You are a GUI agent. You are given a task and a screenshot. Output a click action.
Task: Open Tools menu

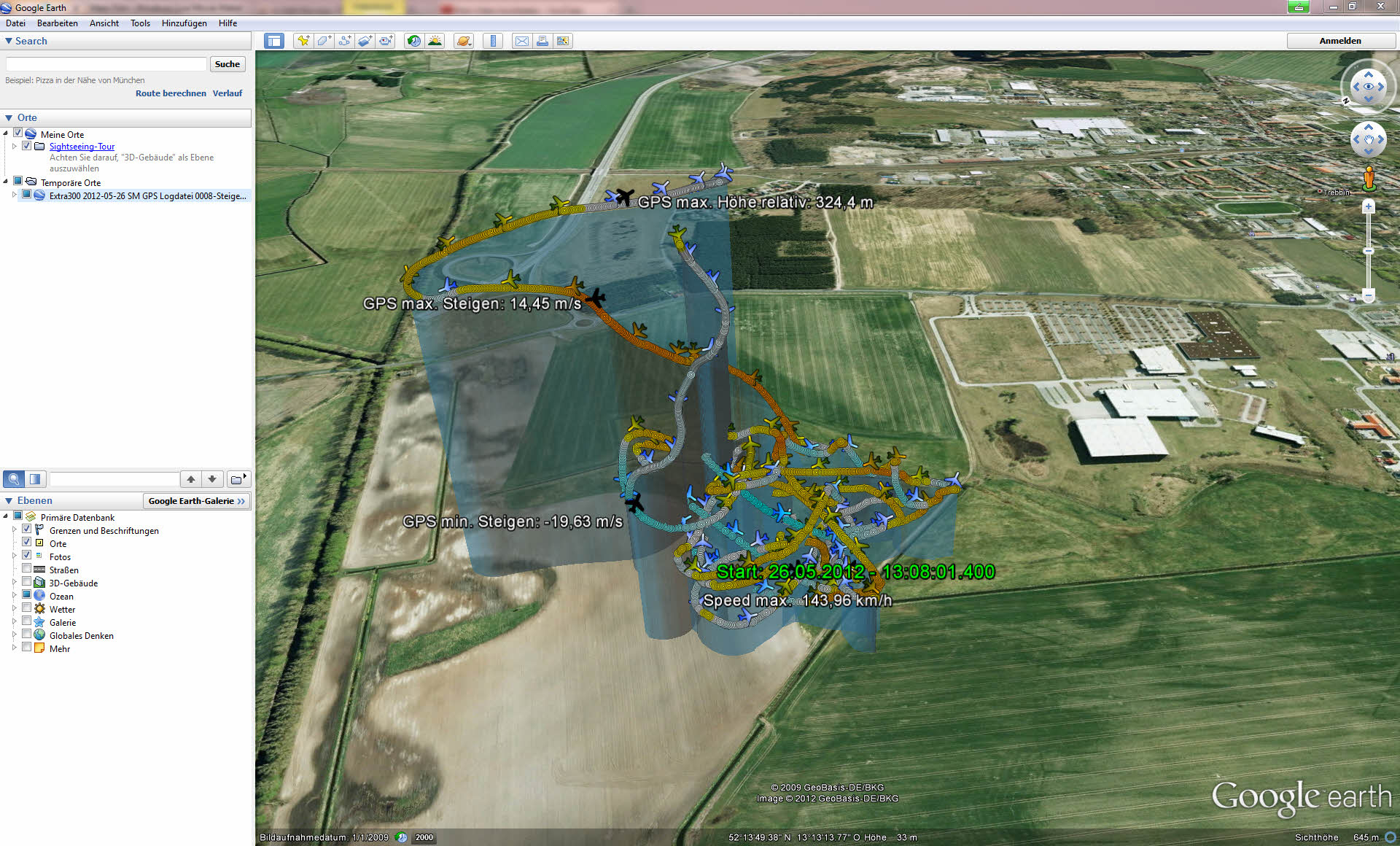pyautogui.click(x=140, y=23)
